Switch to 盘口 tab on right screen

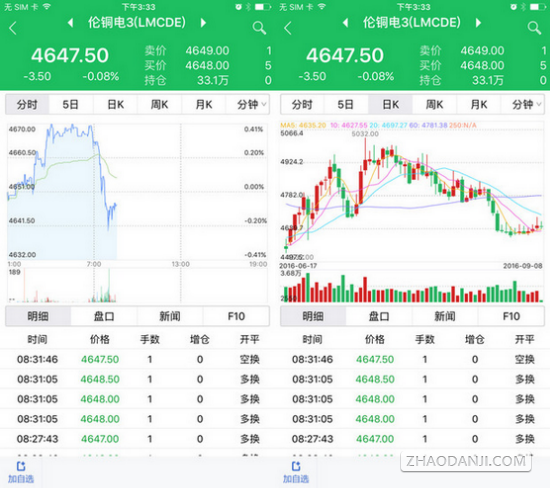[x=379, y=316]
